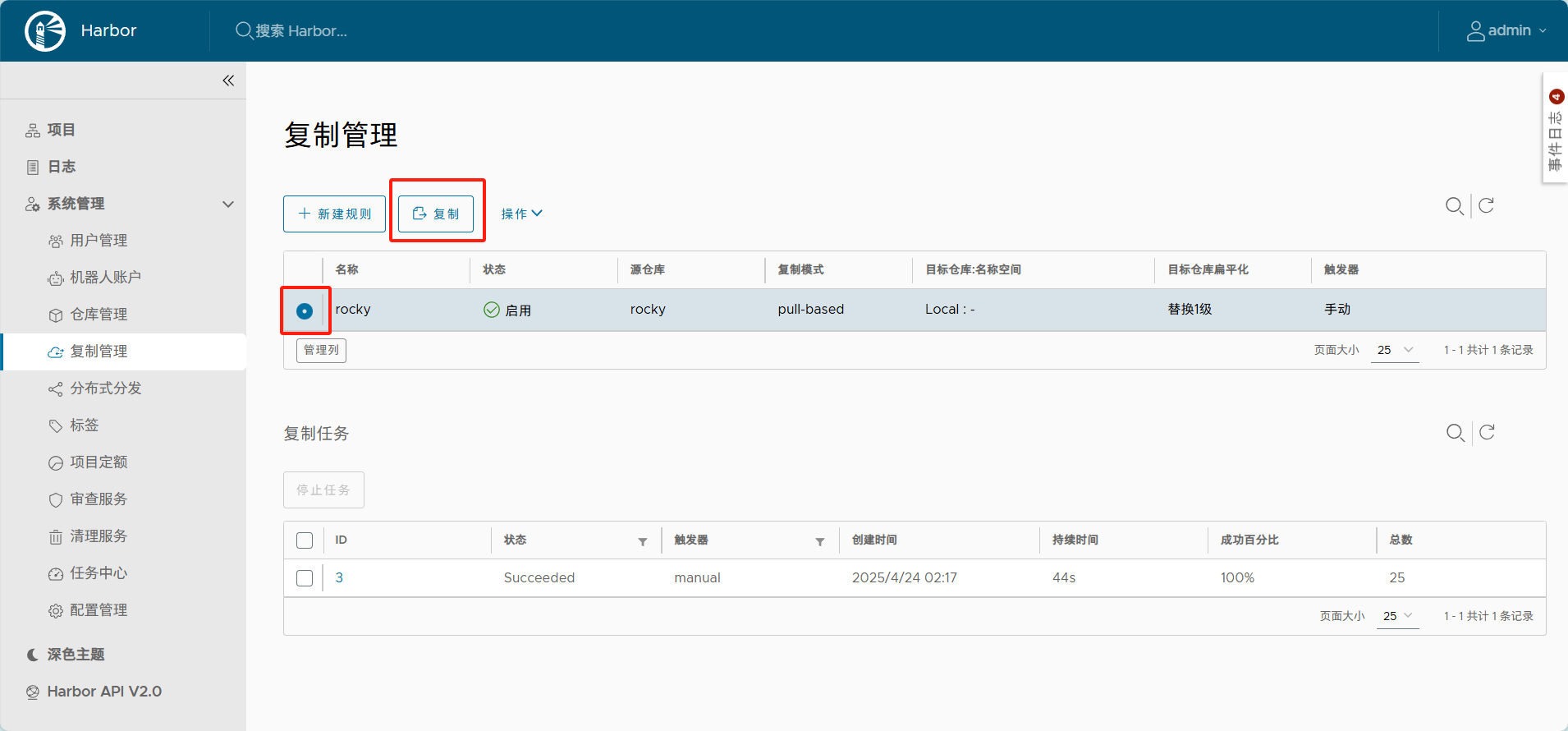This screenshot has height=731, width=1568.
Task: Select 复制管理 in the sidebar
Action: pos(123,352)
